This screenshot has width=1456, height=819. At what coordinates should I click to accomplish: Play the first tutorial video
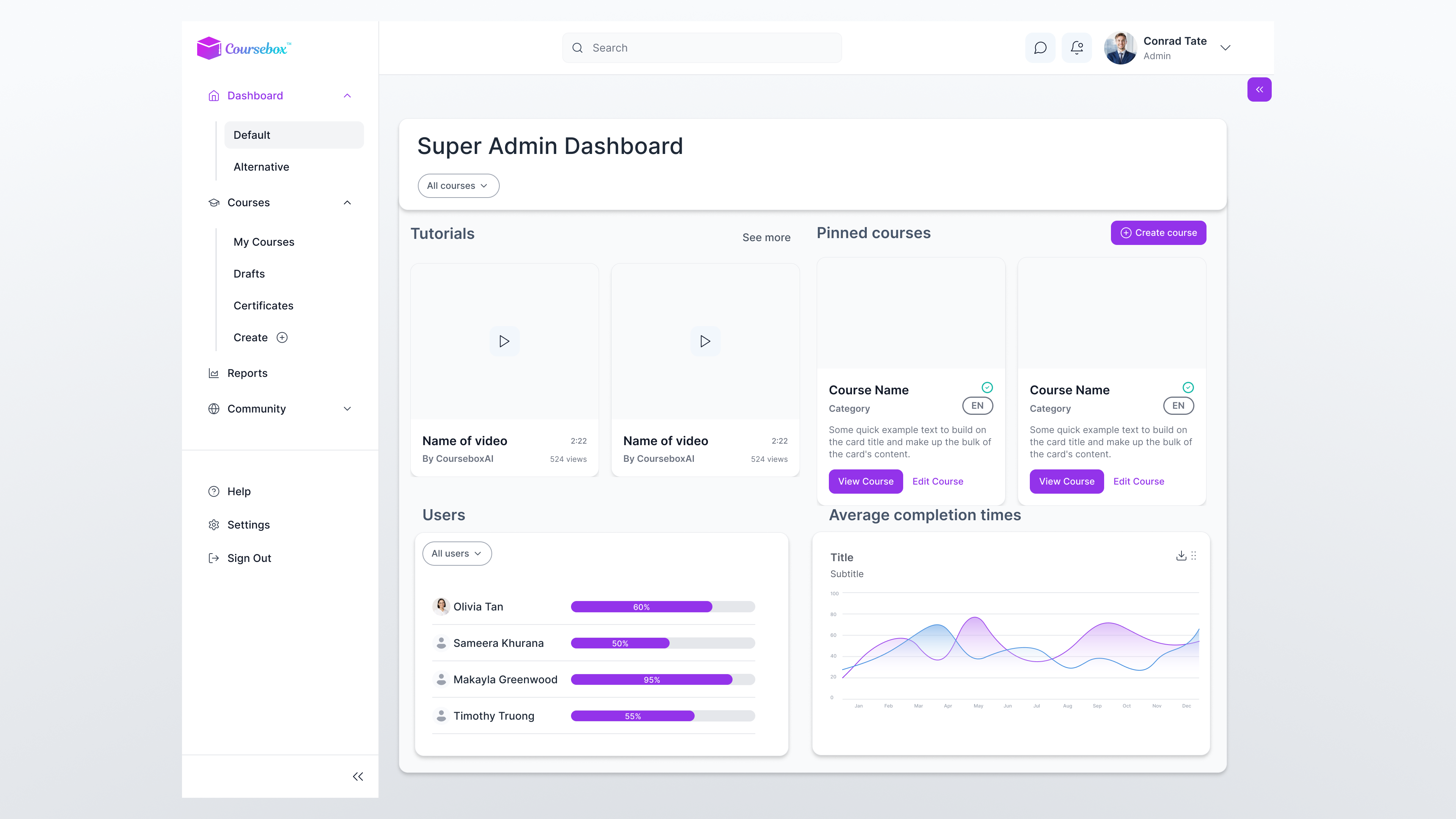click(x=504, y=341)
